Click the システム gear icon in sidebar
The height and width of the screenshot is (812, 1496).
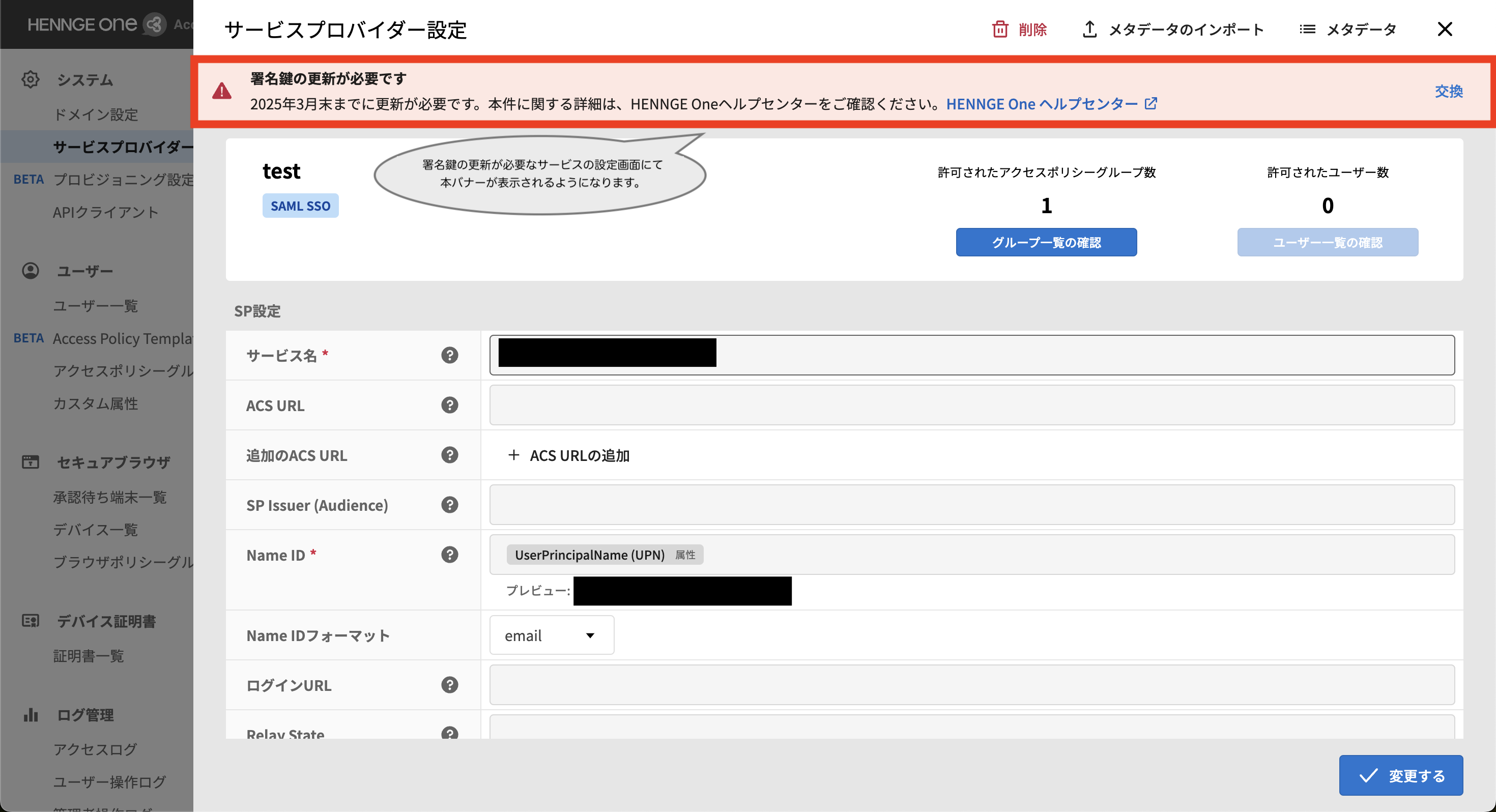(x=30, y=79)
